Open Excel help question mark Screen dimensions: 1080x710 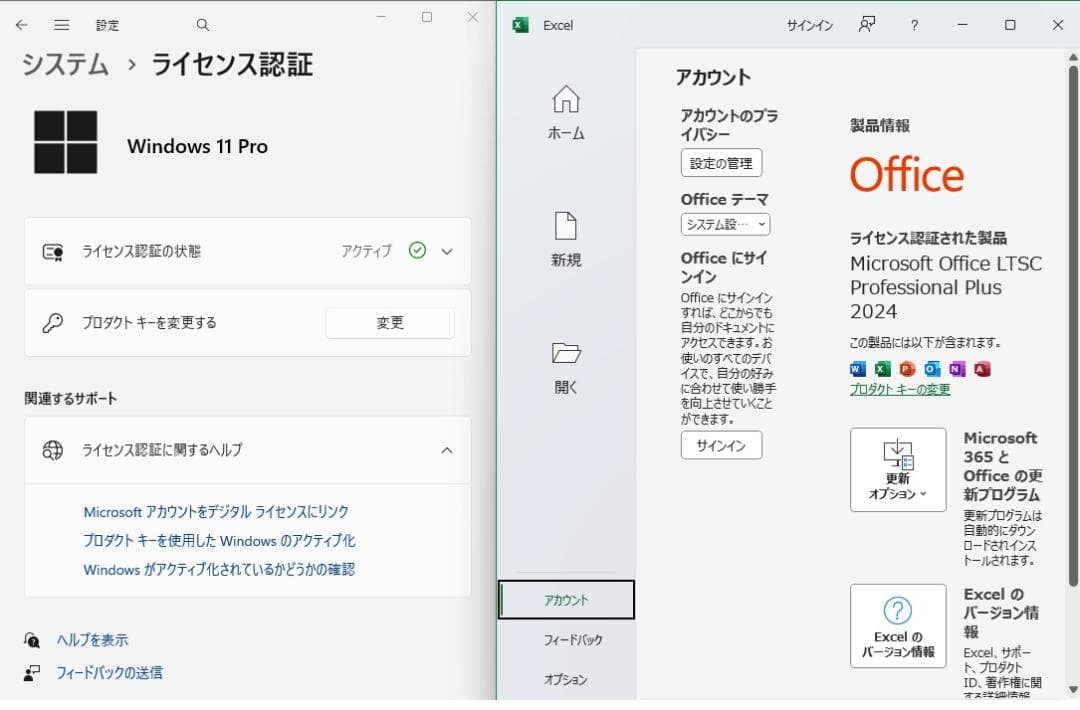(914, 25)
